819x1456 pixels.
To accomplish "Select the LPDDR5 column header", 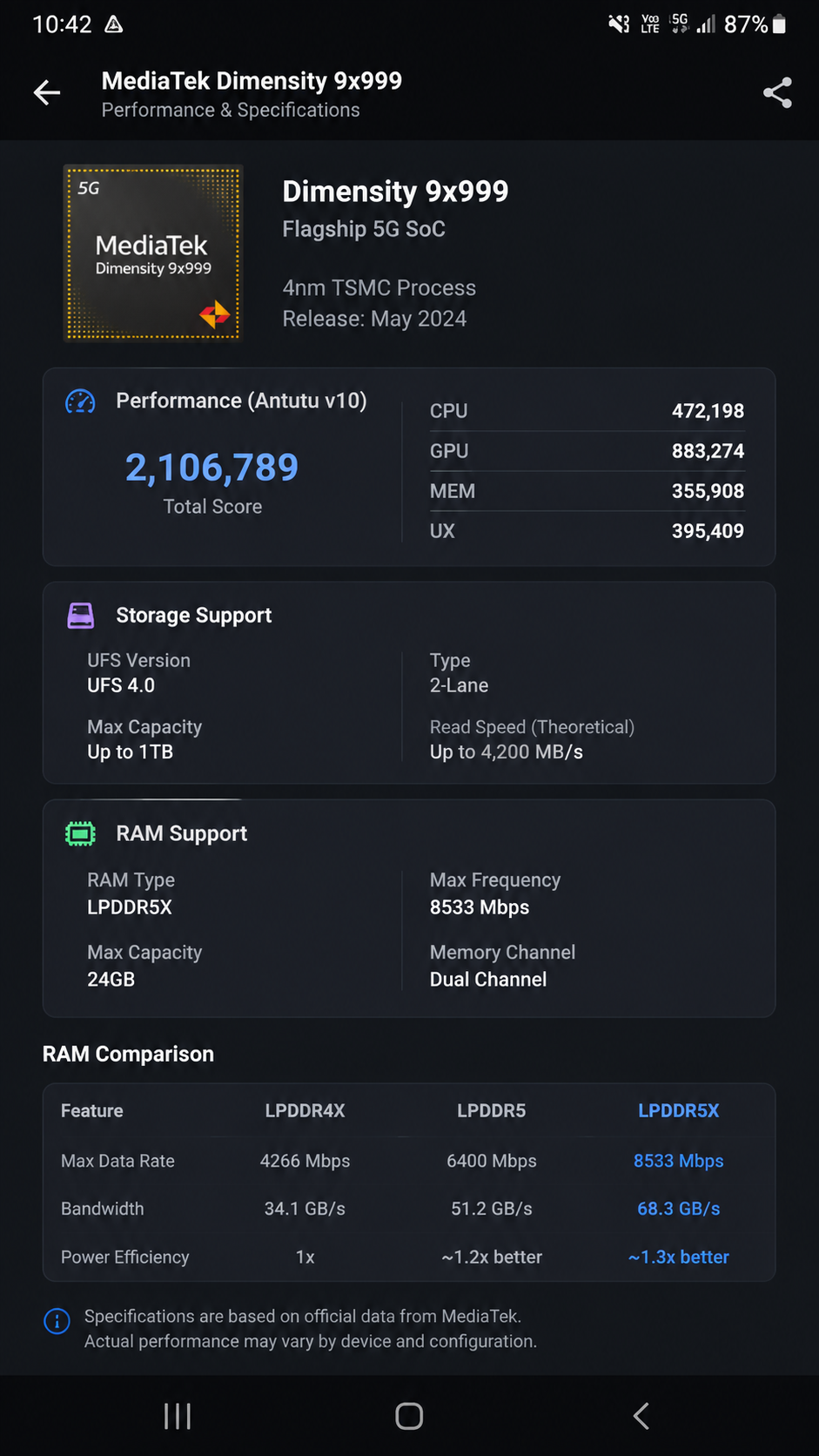I will coord(492,1110).
